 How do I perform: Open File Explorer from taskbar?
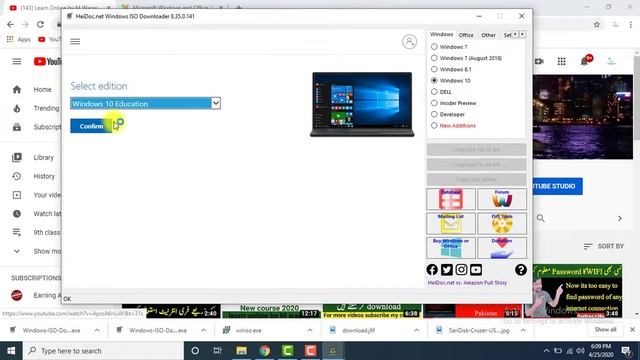[241, 351]
